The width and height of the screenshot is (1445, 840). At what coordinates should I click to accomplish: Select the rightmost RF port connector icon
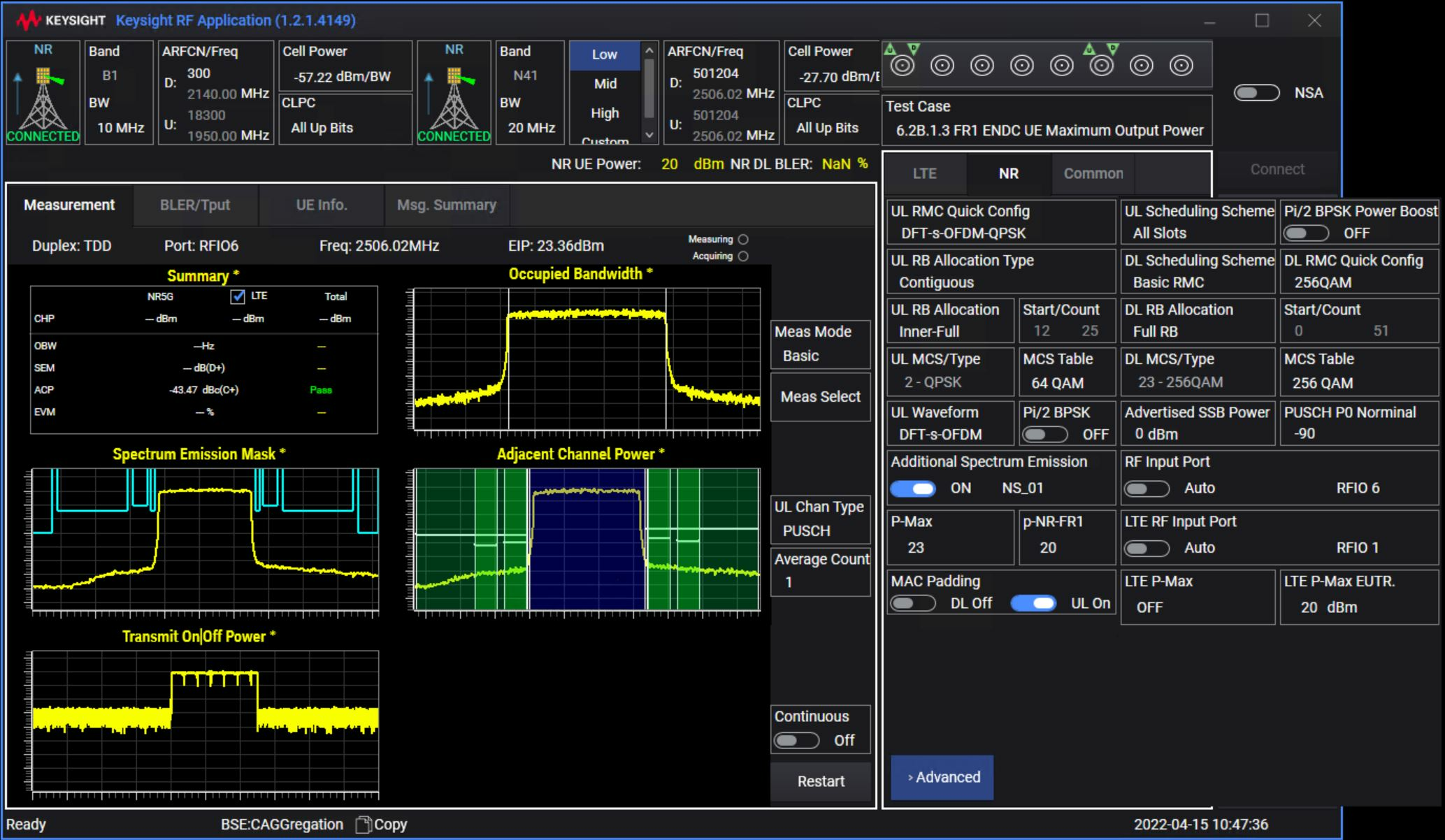click(x=1180, y=64)
